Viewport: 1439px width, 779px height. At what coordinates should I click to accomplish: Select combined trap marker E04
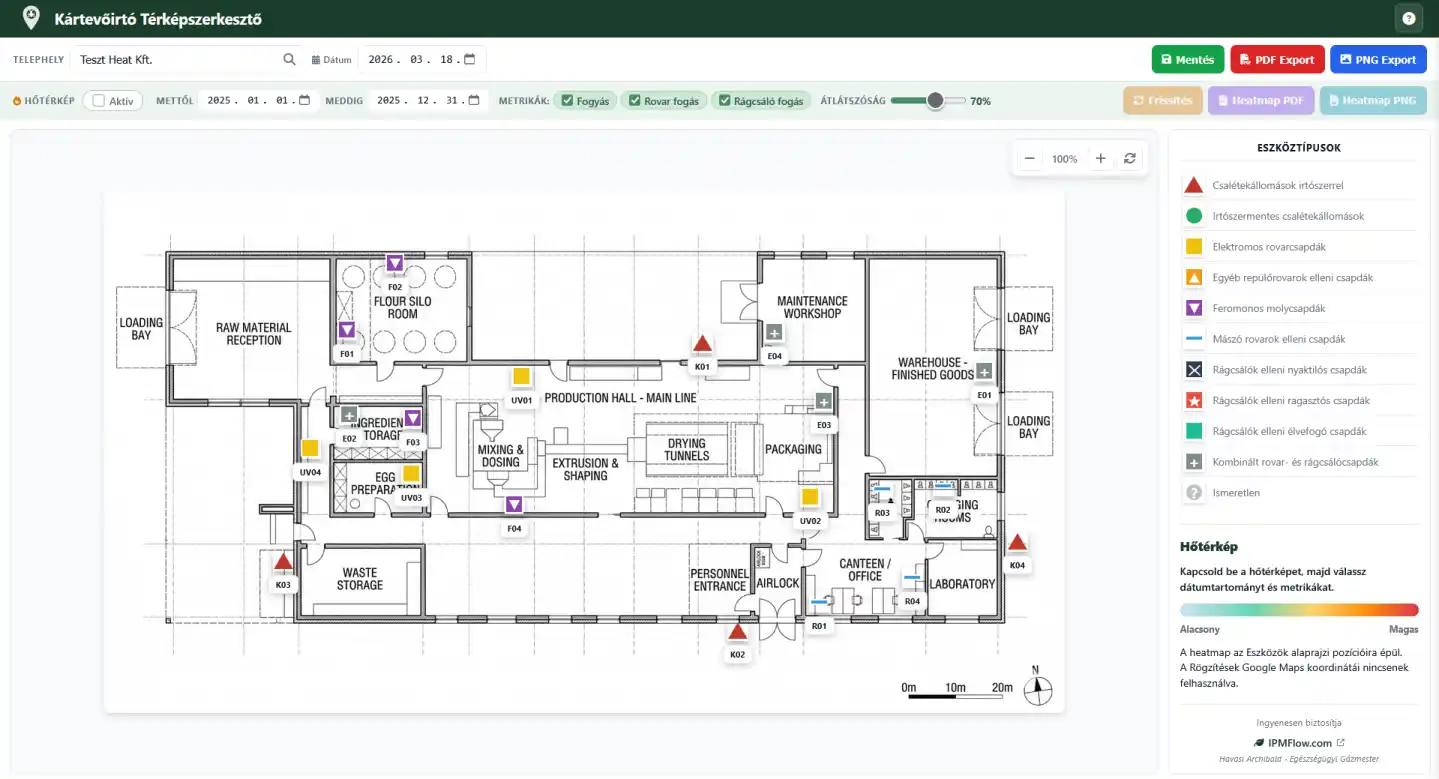point(774,333)
